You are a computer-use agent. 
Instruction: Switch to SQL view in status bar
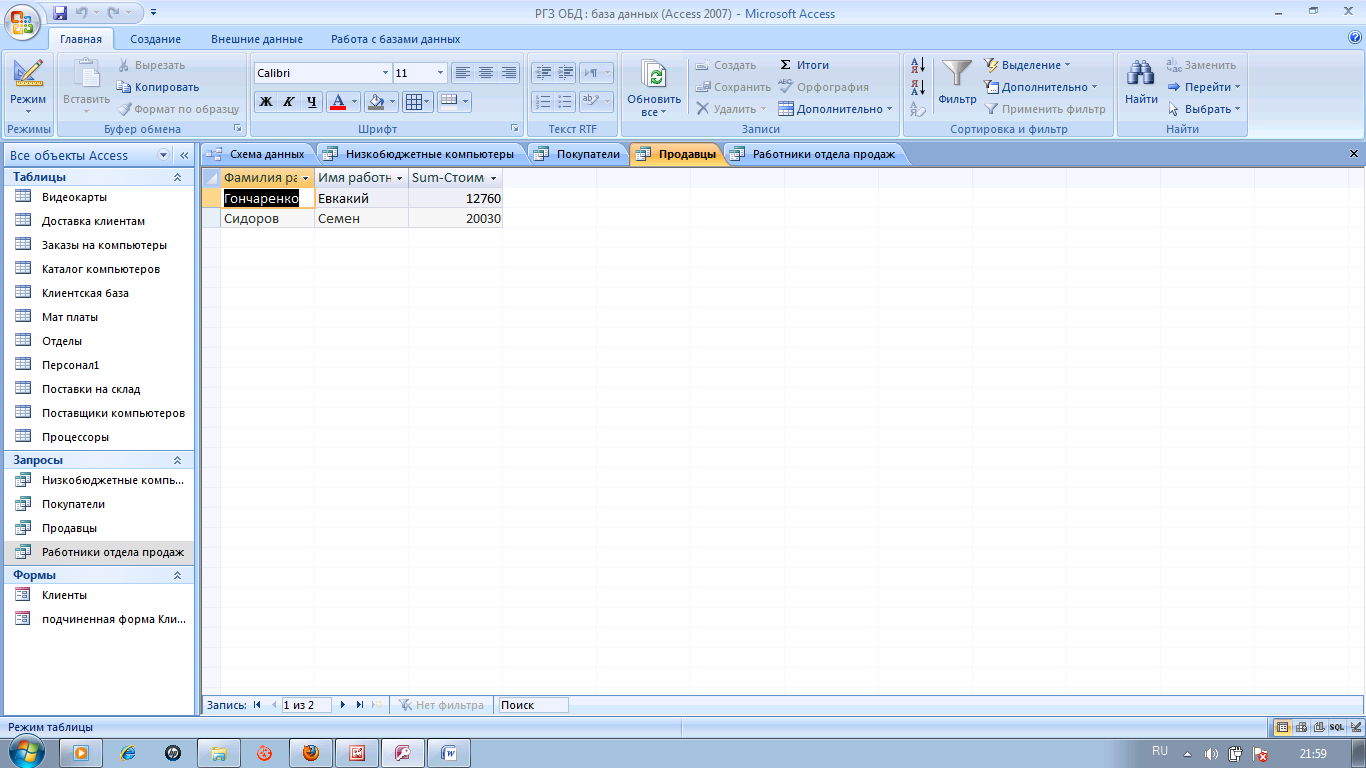1337,727
